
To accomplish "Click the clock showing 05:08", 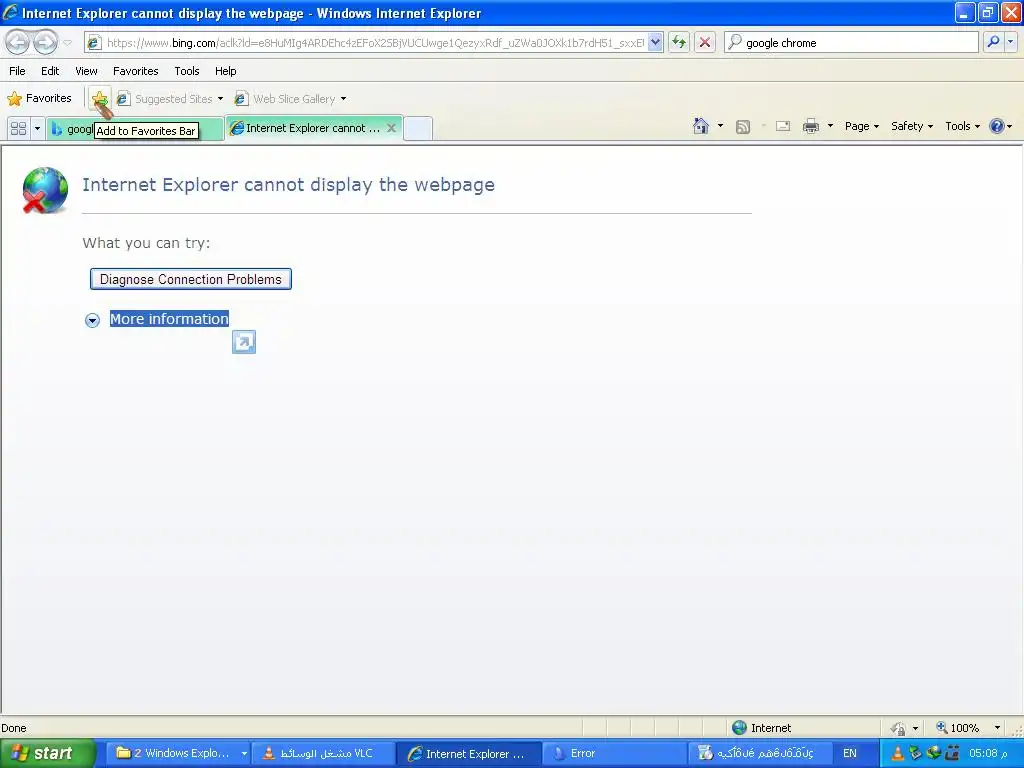I will 987,753.
